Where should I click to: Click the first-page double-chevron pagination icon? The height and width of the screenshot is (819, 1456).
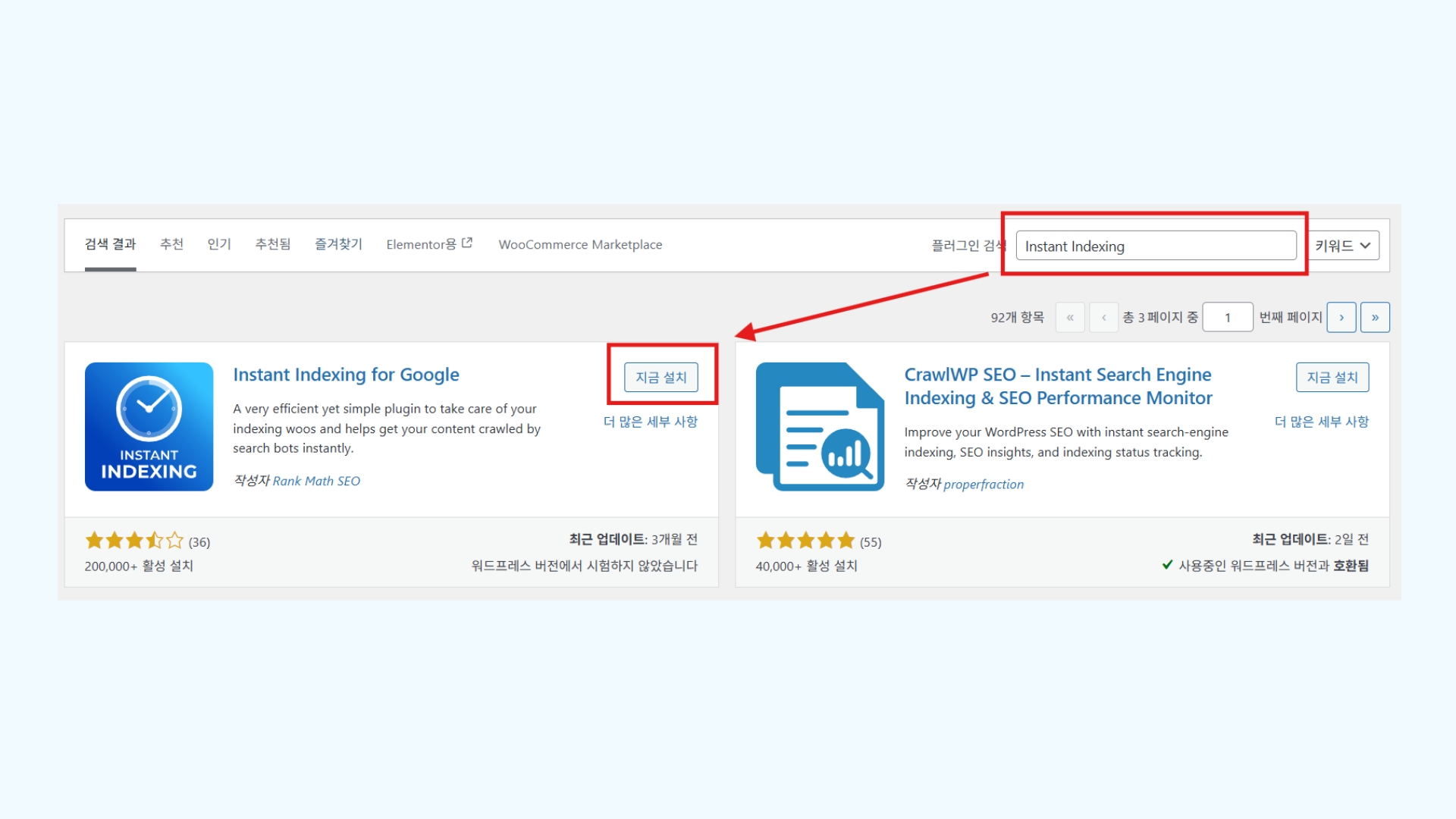click(x=1070, y=317)
